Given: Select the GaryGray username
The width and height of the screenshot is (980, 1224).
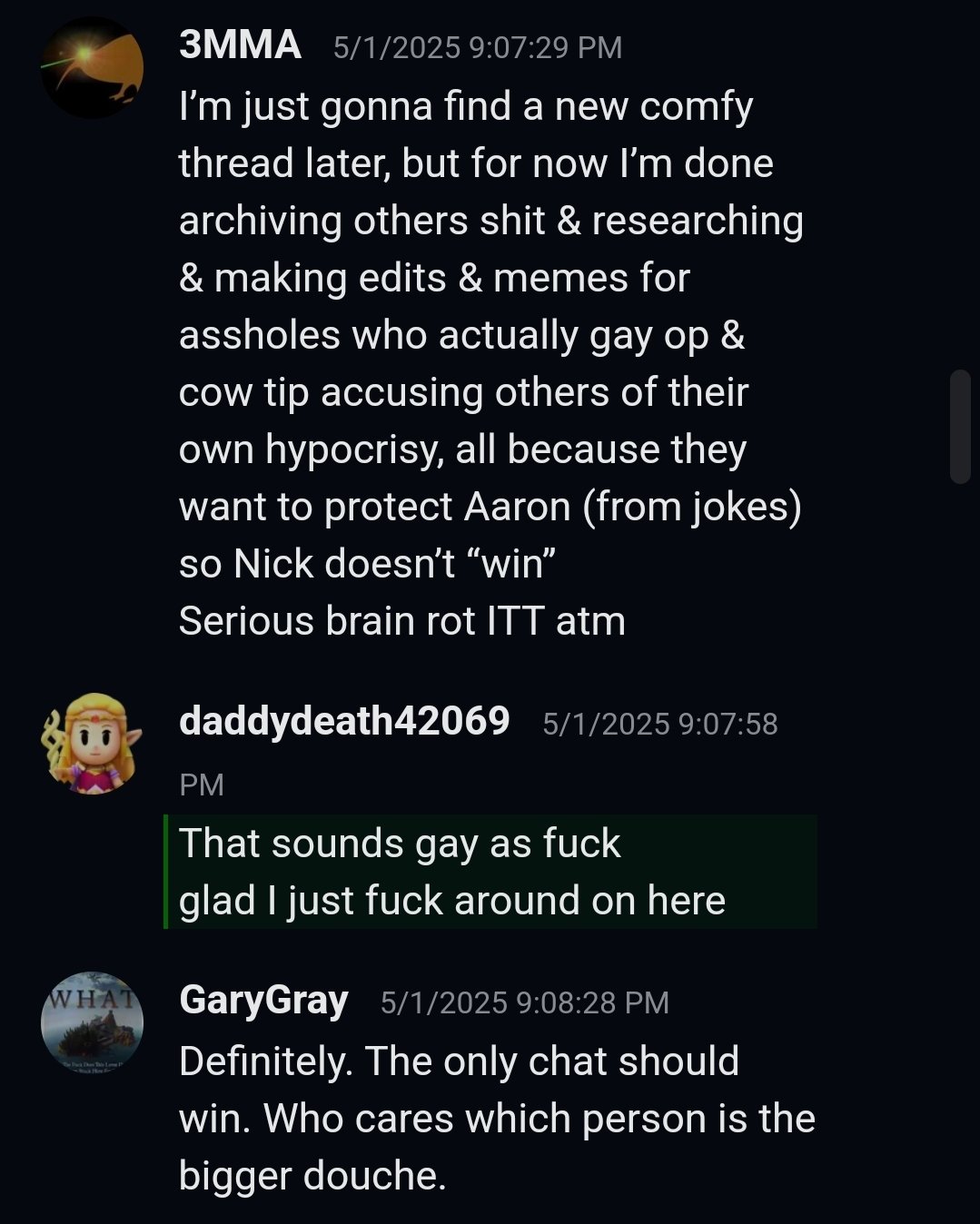Looking at the screenshot, I should tap(263, 1001).
